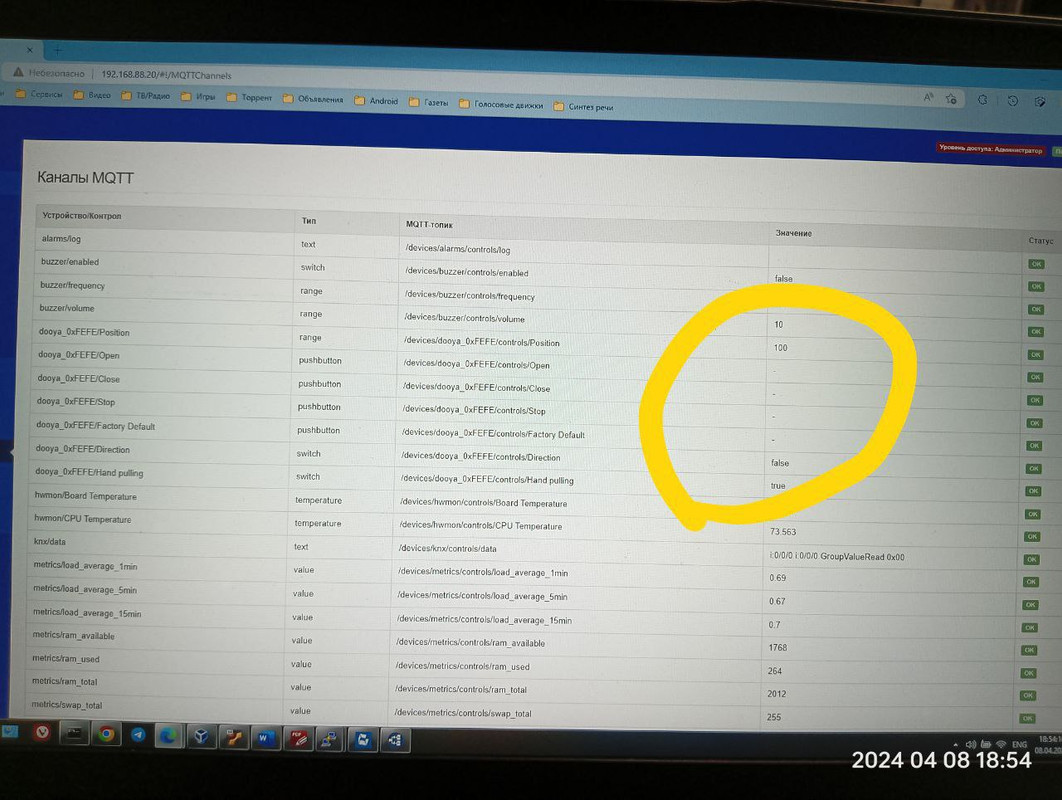Select dooya_0xFEFE/Hand pulling device name
1062x800 pixels.
tap(89, 472)
